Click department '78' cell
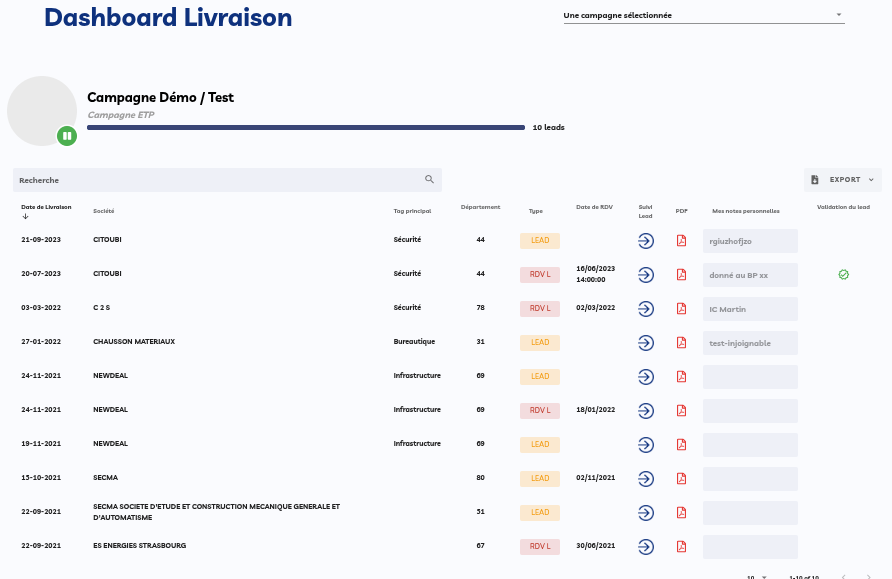Screen dimensions: 892x579 pyautogui.click(x=481, y=308)
